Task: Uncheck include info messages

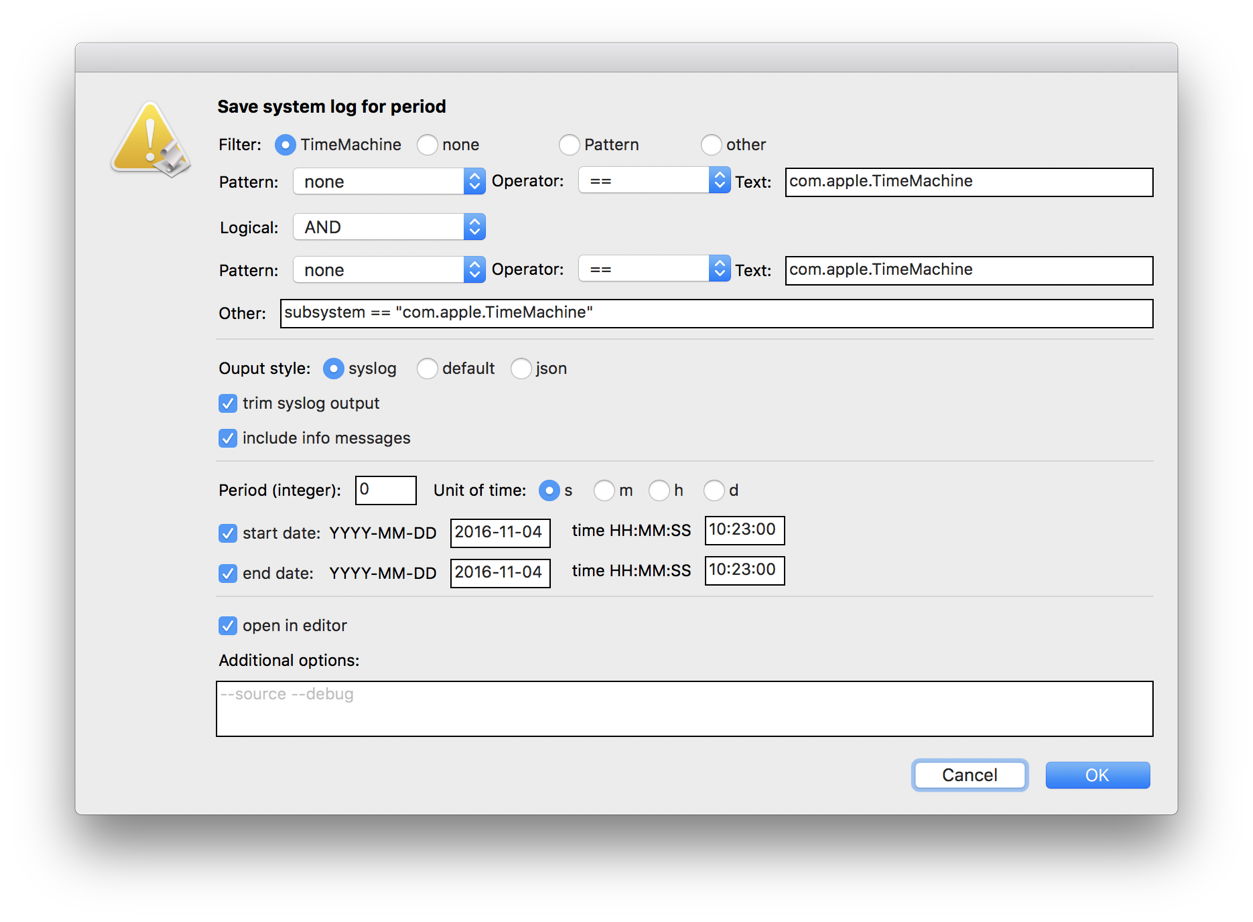Action: click(228, 439)
